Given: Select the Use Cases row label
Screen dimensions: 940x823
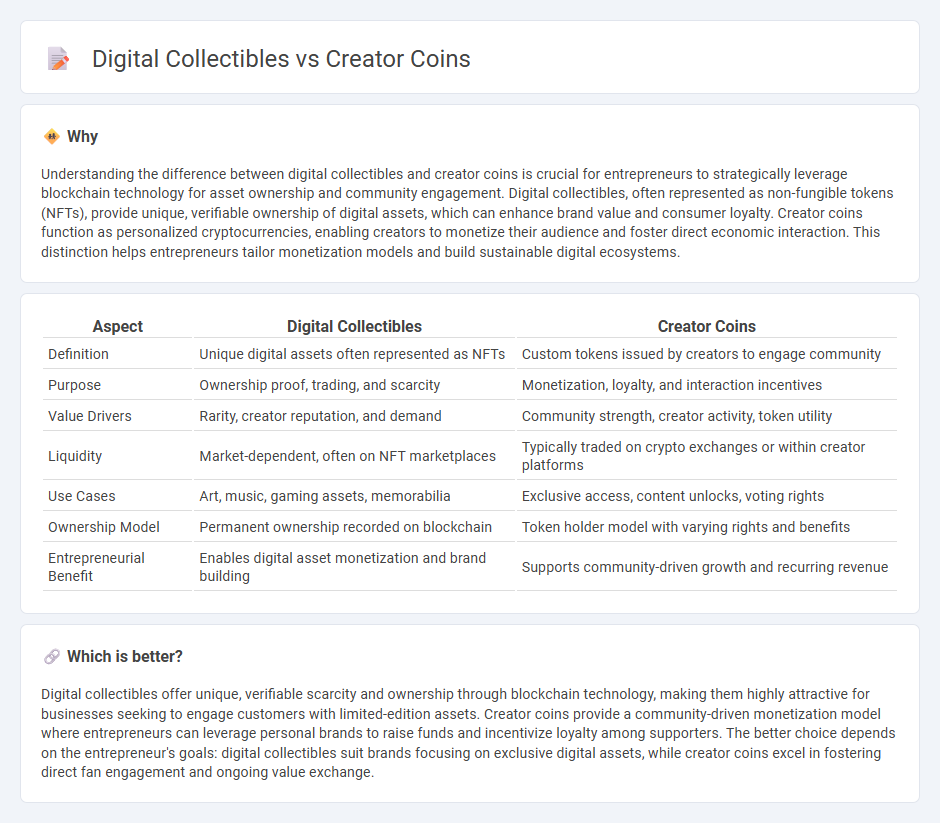Looking at the screenshot, I should pos(82,496).
